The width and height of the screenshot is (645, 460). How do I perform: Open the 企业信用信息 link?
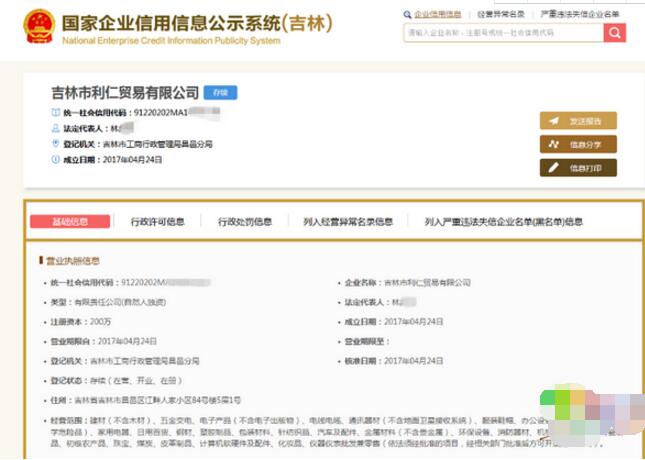[438, 14]
